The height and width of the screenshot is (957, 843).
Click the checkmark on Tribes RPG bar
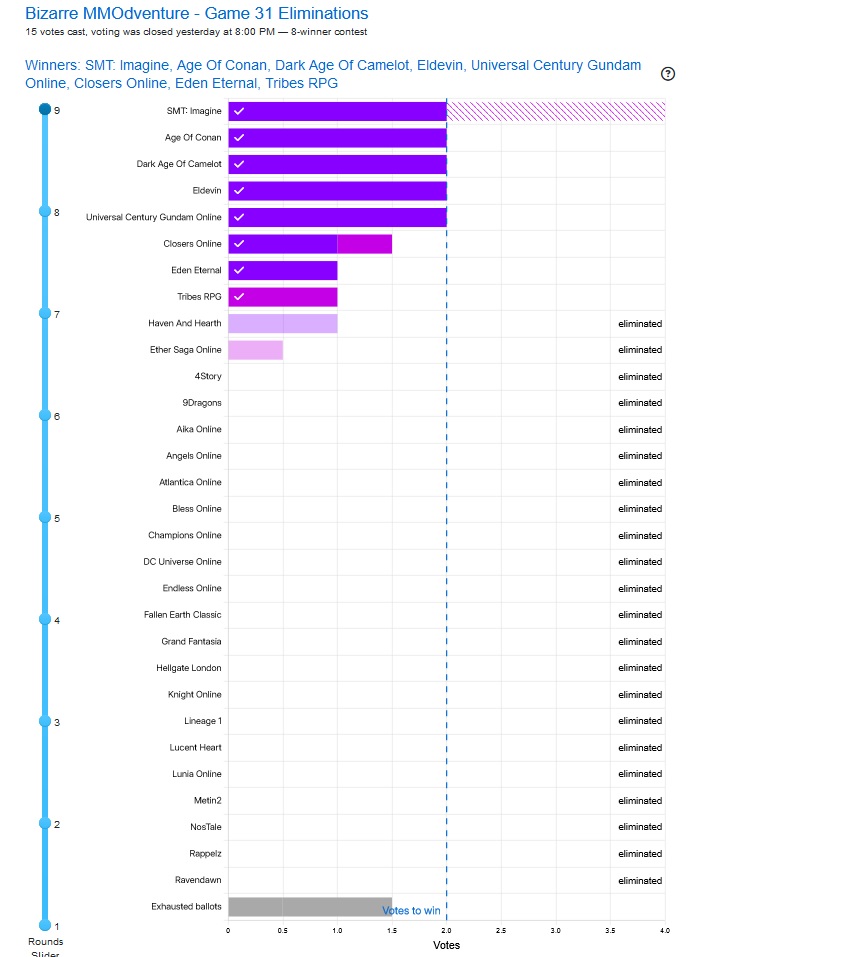(239, 297)
